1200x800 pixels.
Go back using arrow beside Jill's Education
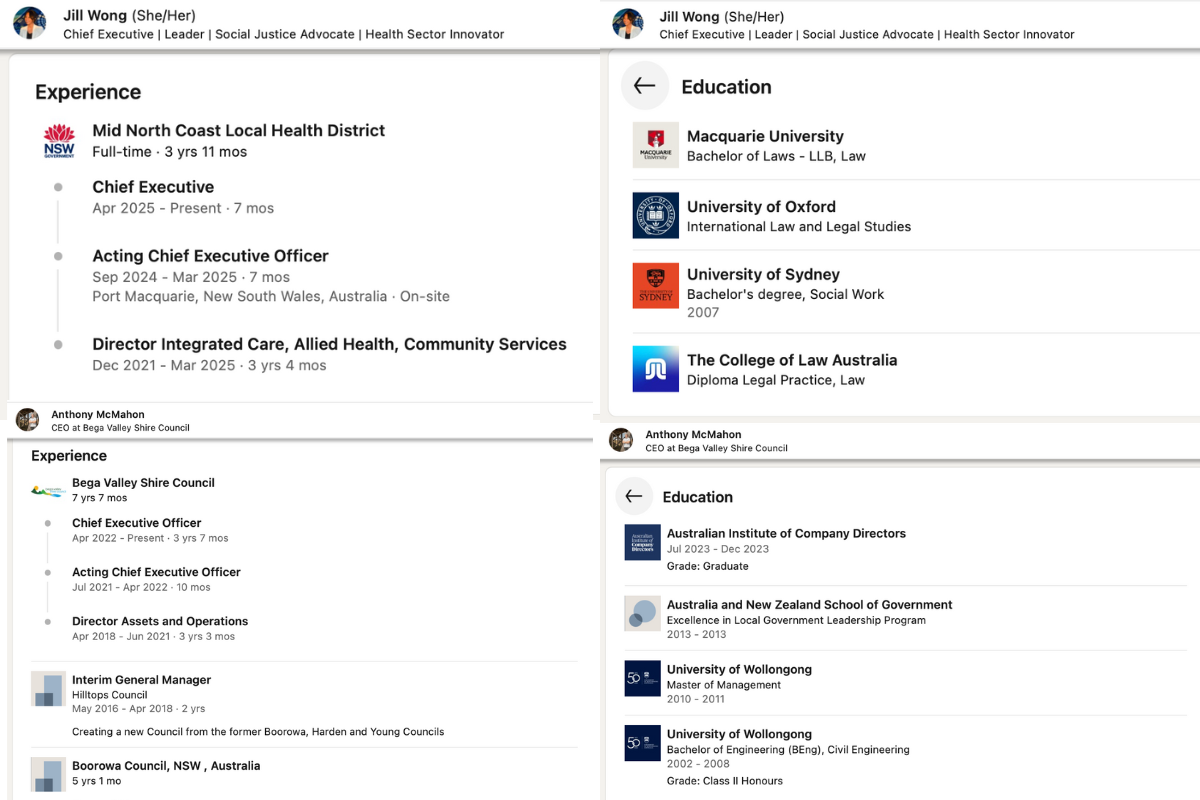click(644, 86)
